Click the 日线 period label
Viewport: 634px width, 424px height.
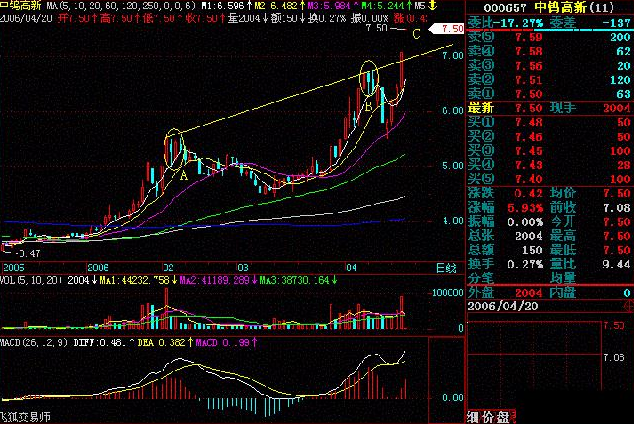point(446,268)
